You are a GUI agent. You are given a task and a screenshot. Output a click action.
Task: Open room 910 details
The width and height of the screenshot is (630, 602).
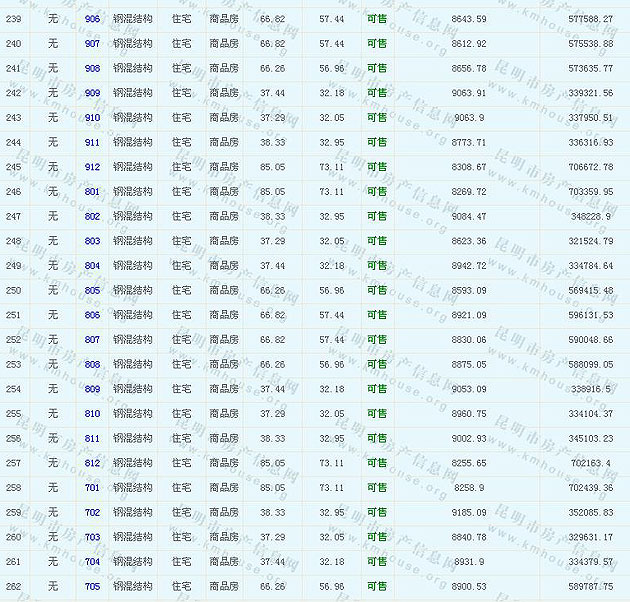(x=92, y=118)
